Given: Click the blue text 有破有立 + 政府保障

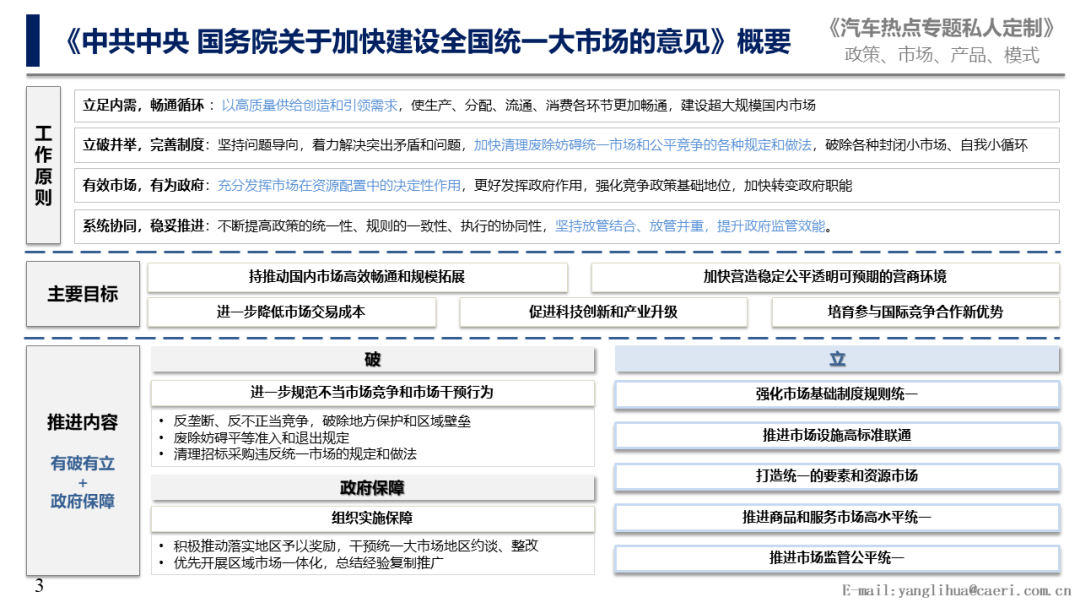Looking at the screenshot, I should [83, 482].
